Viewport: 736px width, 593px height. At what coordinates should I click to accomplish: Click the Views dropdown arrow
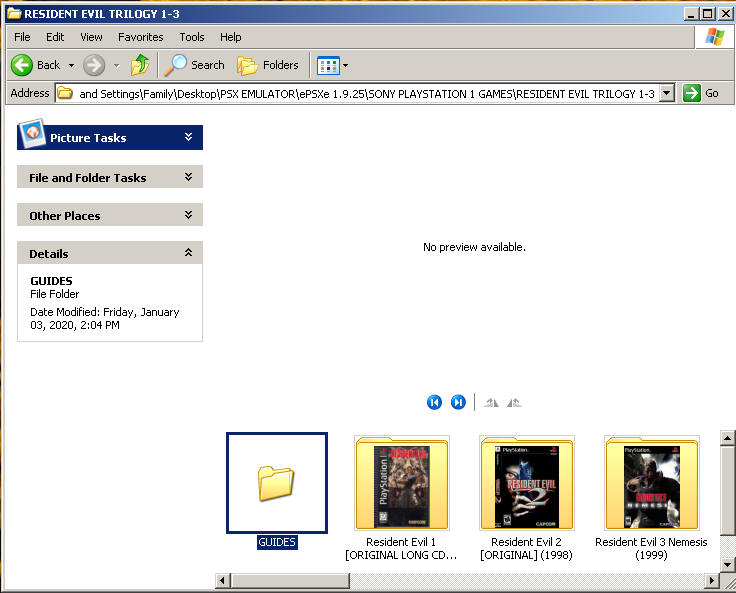point(345,65)
